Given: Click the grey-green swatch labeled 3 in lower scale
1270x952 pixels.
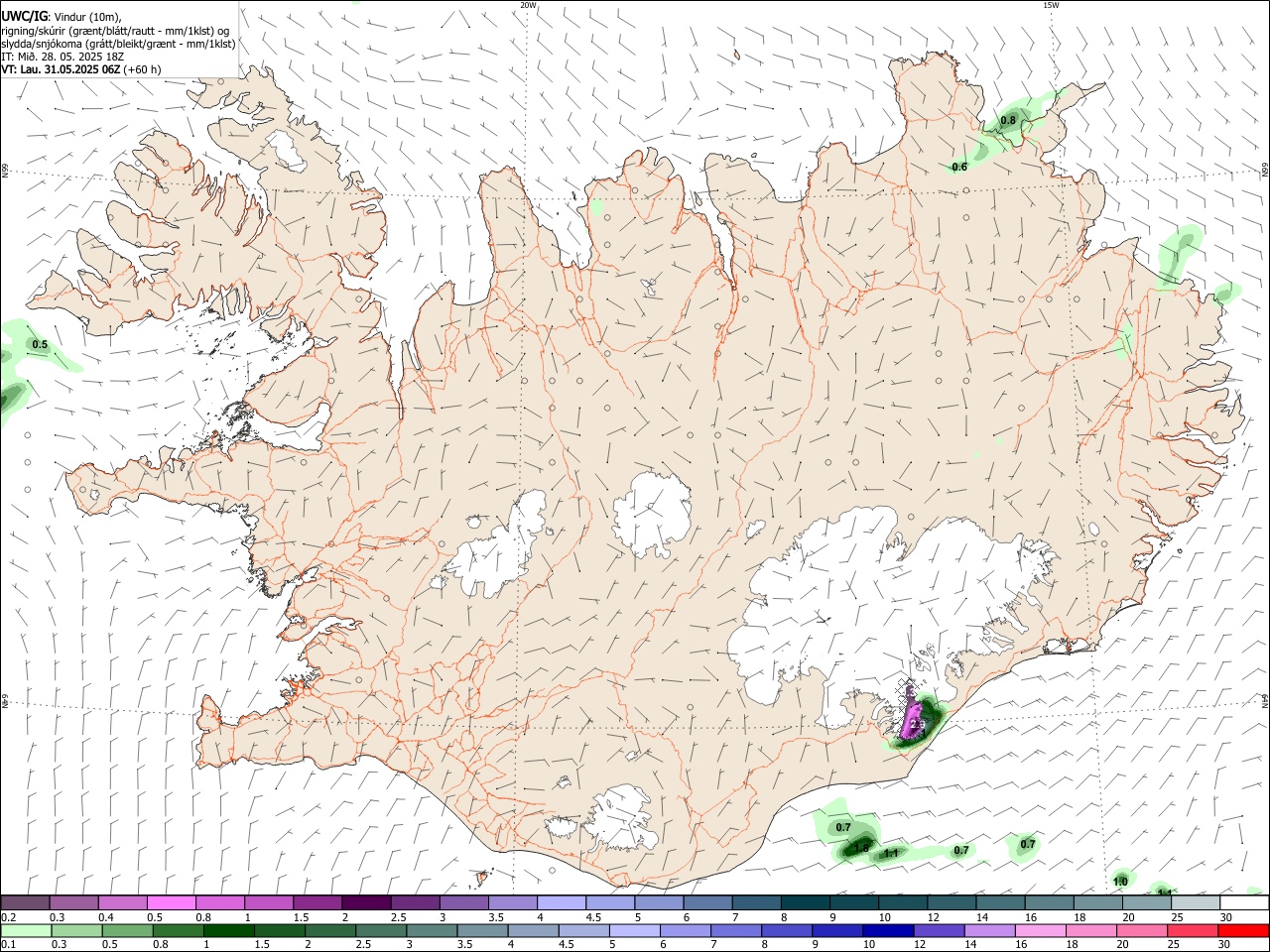Looking at the screenshot, I should pyautogui.click(x=432, y=930).
